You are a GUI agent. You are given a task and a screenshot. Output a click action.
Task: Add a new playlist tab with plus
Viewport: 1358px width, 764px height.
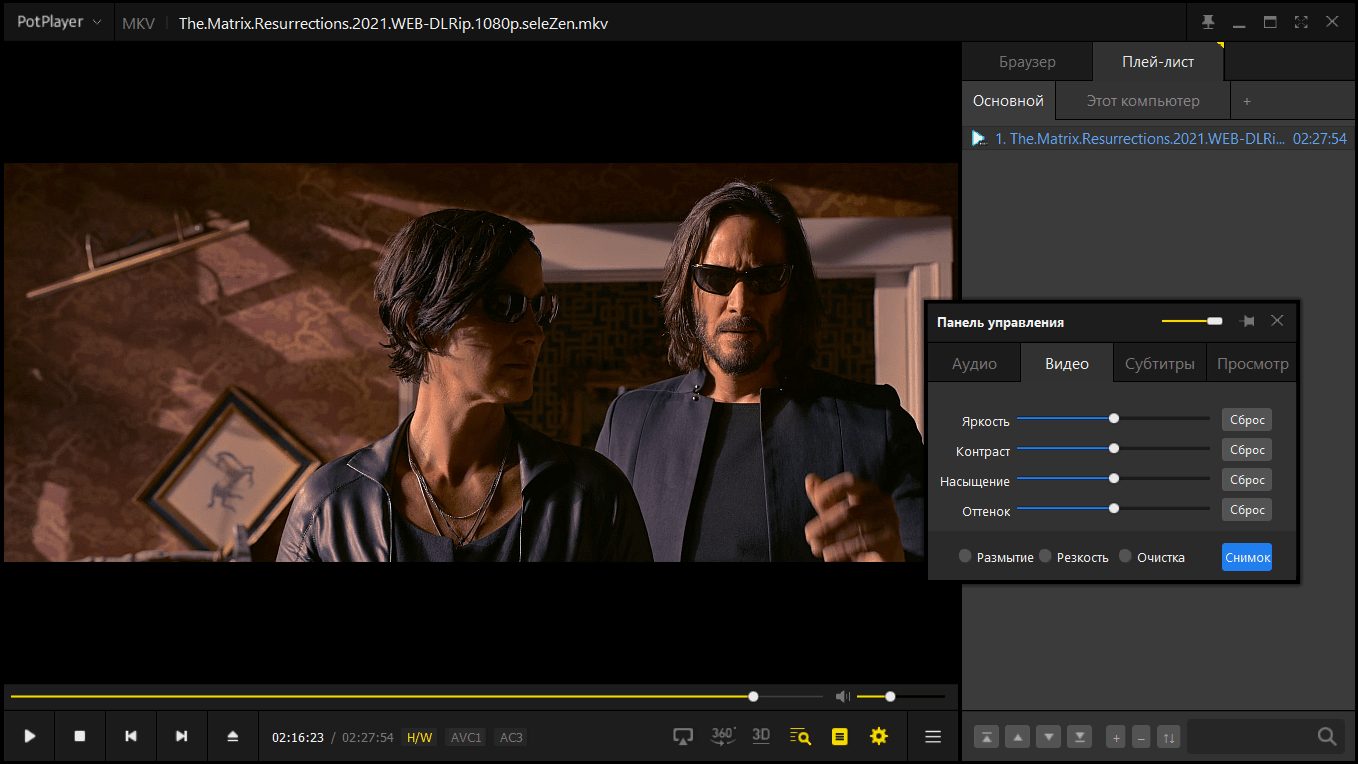click(x=1247, y=101)
